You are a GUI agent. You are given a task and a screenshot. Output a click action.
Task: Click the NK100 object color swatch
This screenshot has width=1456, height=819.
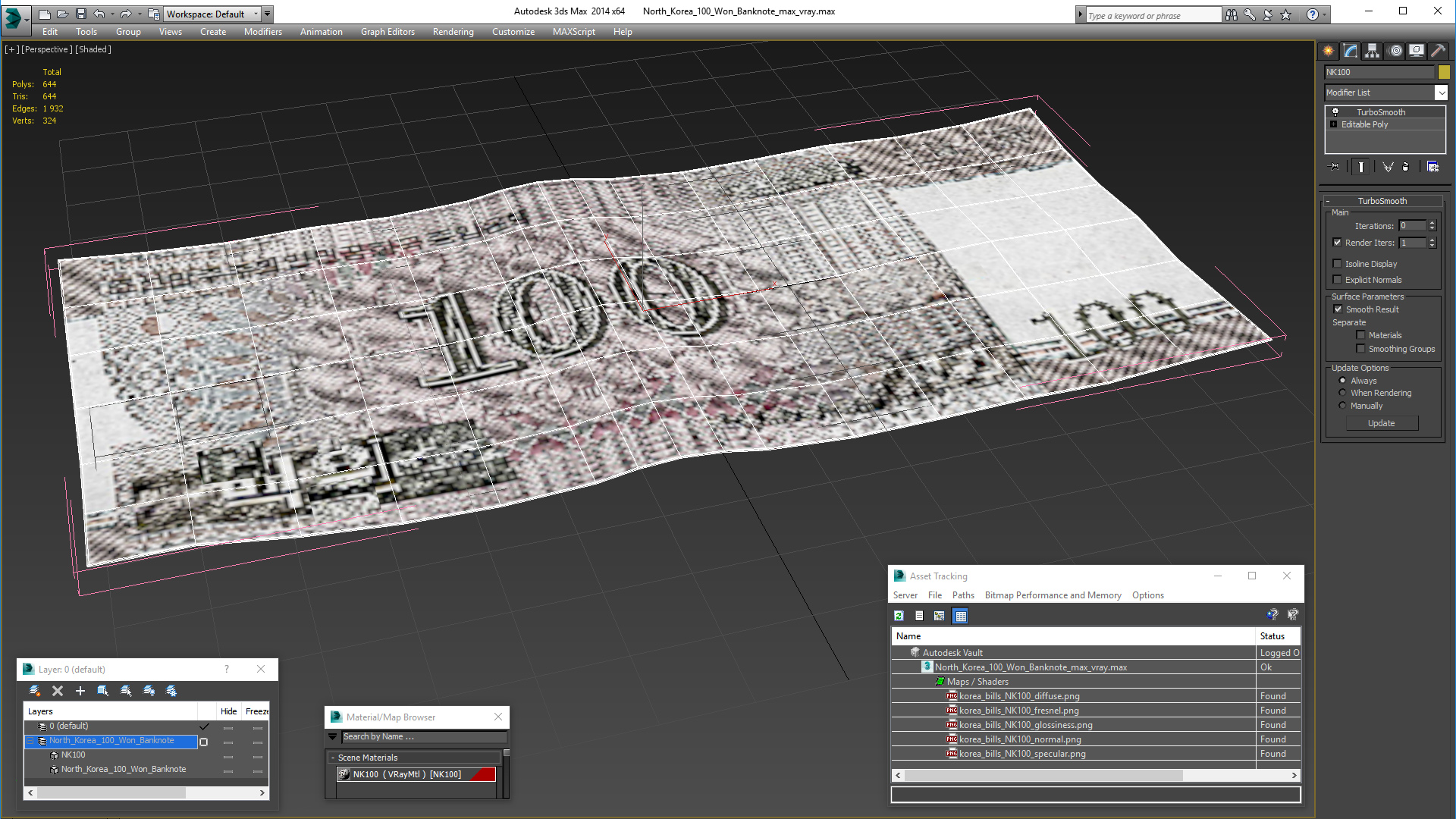click(1444, 72)
